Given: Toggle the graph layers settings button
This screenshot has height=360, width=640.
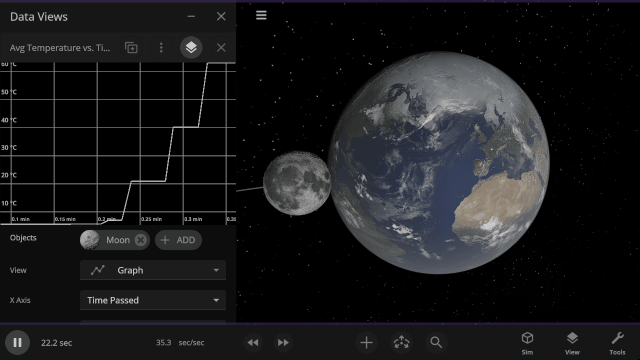Looking at the screenshot, I should coord(191,48).
